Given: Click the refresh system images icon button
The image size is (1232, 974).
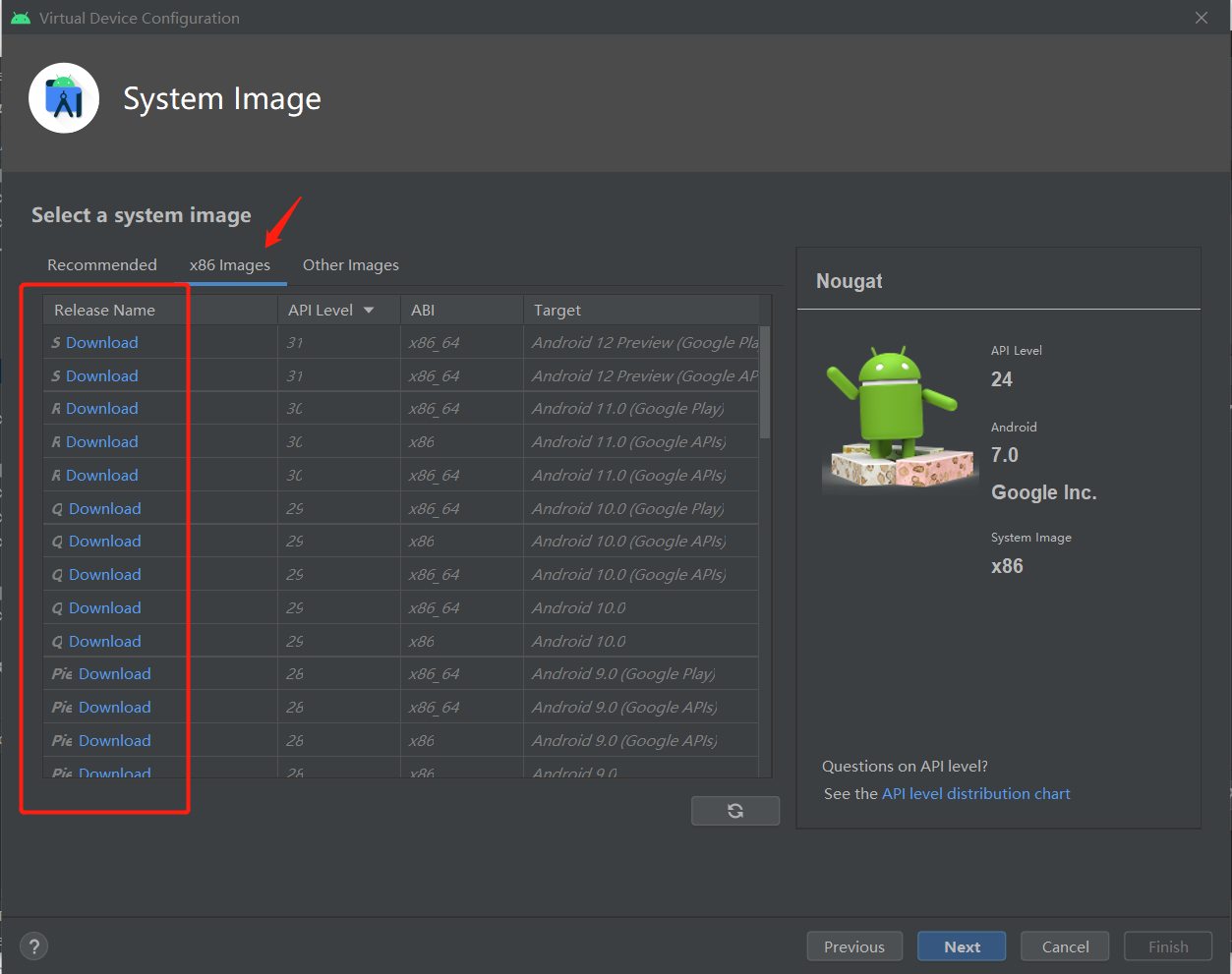Looking at the screenshot, I should 734,811.
